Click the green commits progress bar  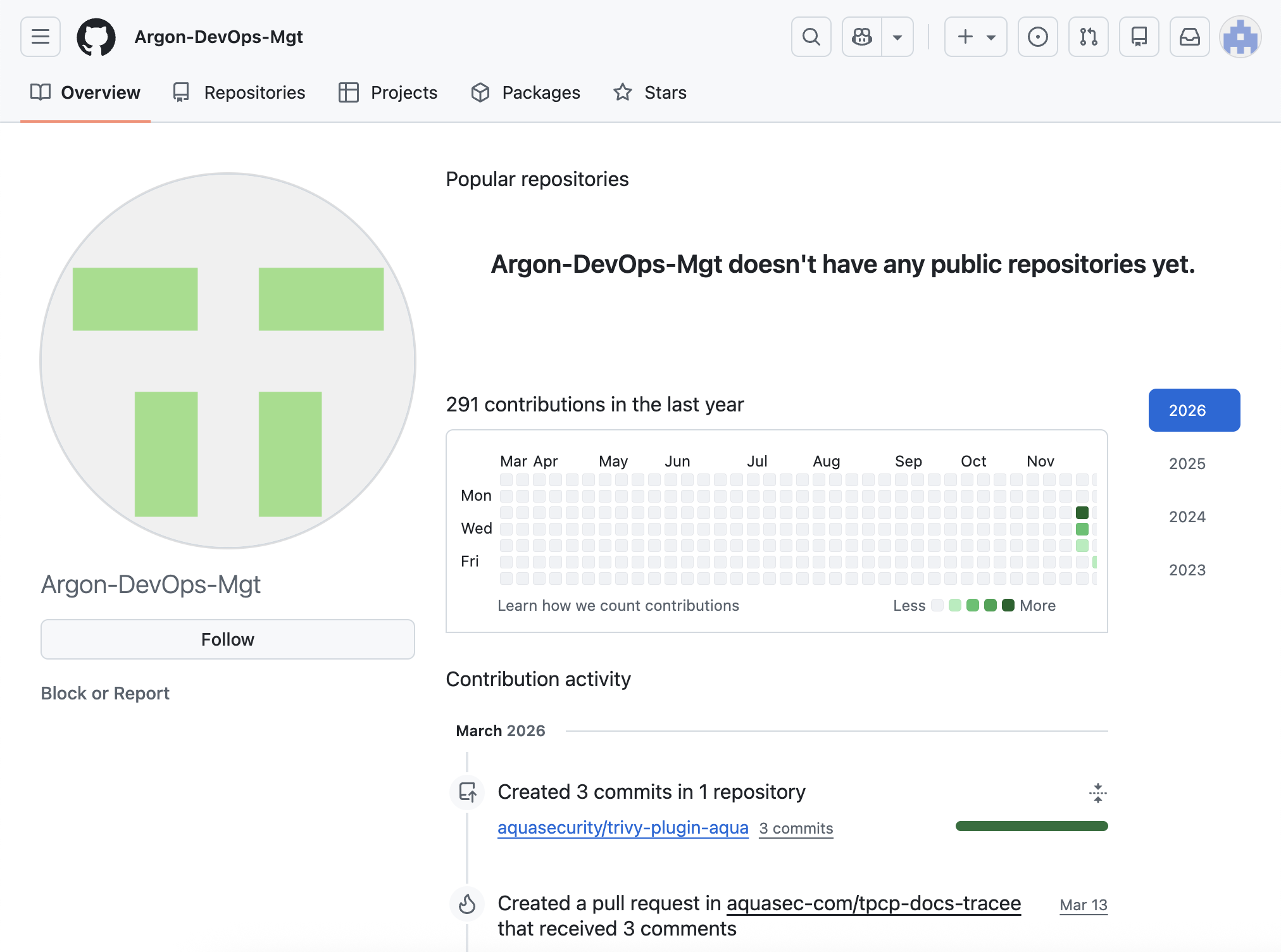(x=1032, y=826)
